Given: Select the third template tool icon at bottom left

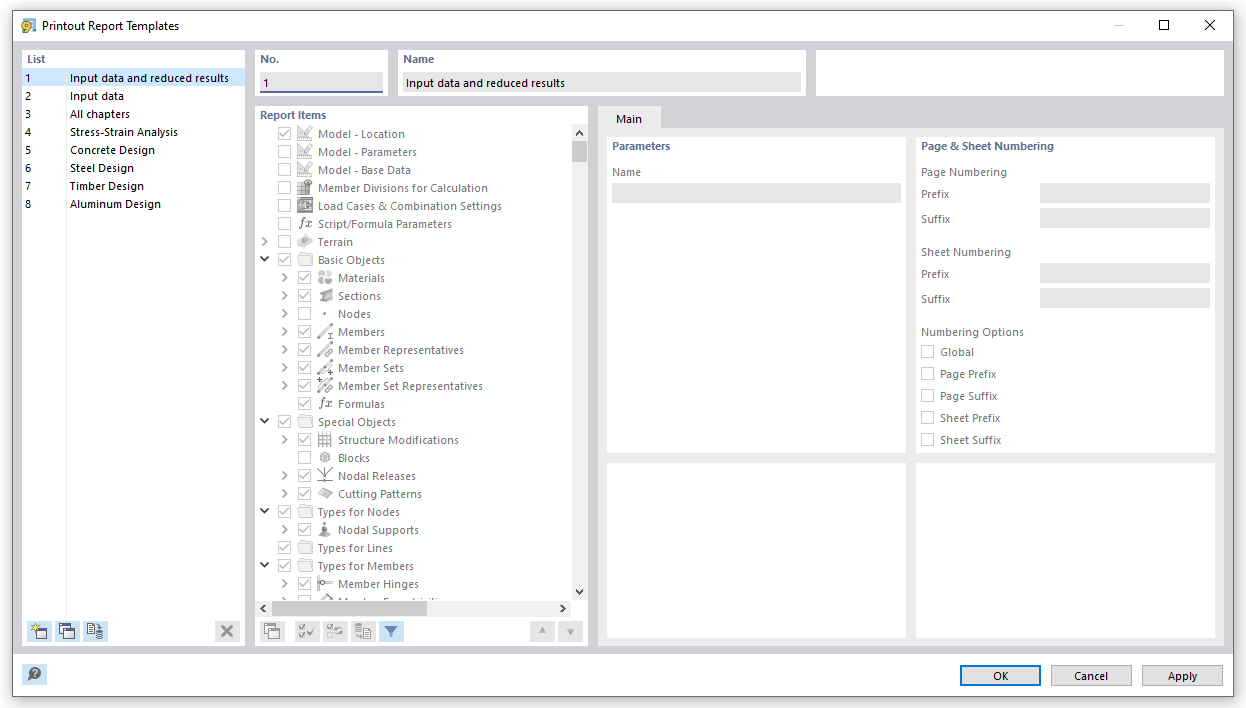Looking at the screenshot, I should pos(96,631).
